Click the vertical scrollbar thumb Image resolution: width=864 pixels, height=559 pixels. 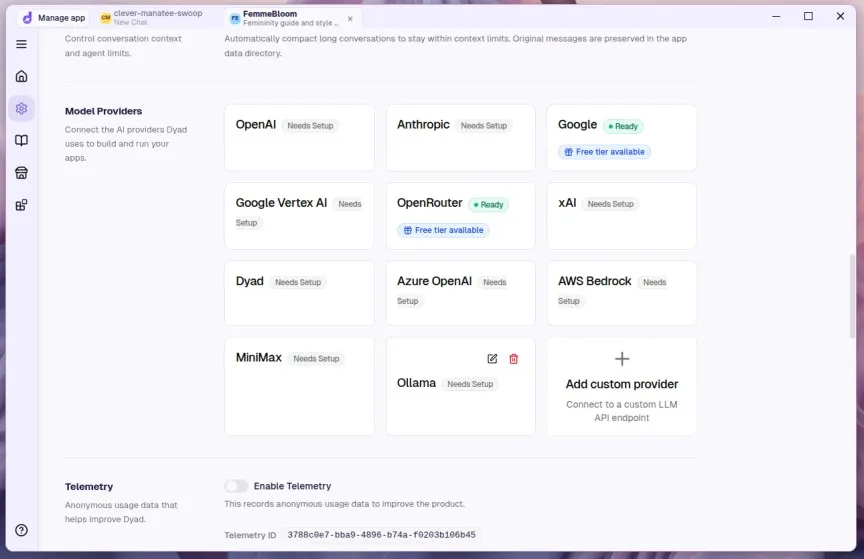pos(852,297)
